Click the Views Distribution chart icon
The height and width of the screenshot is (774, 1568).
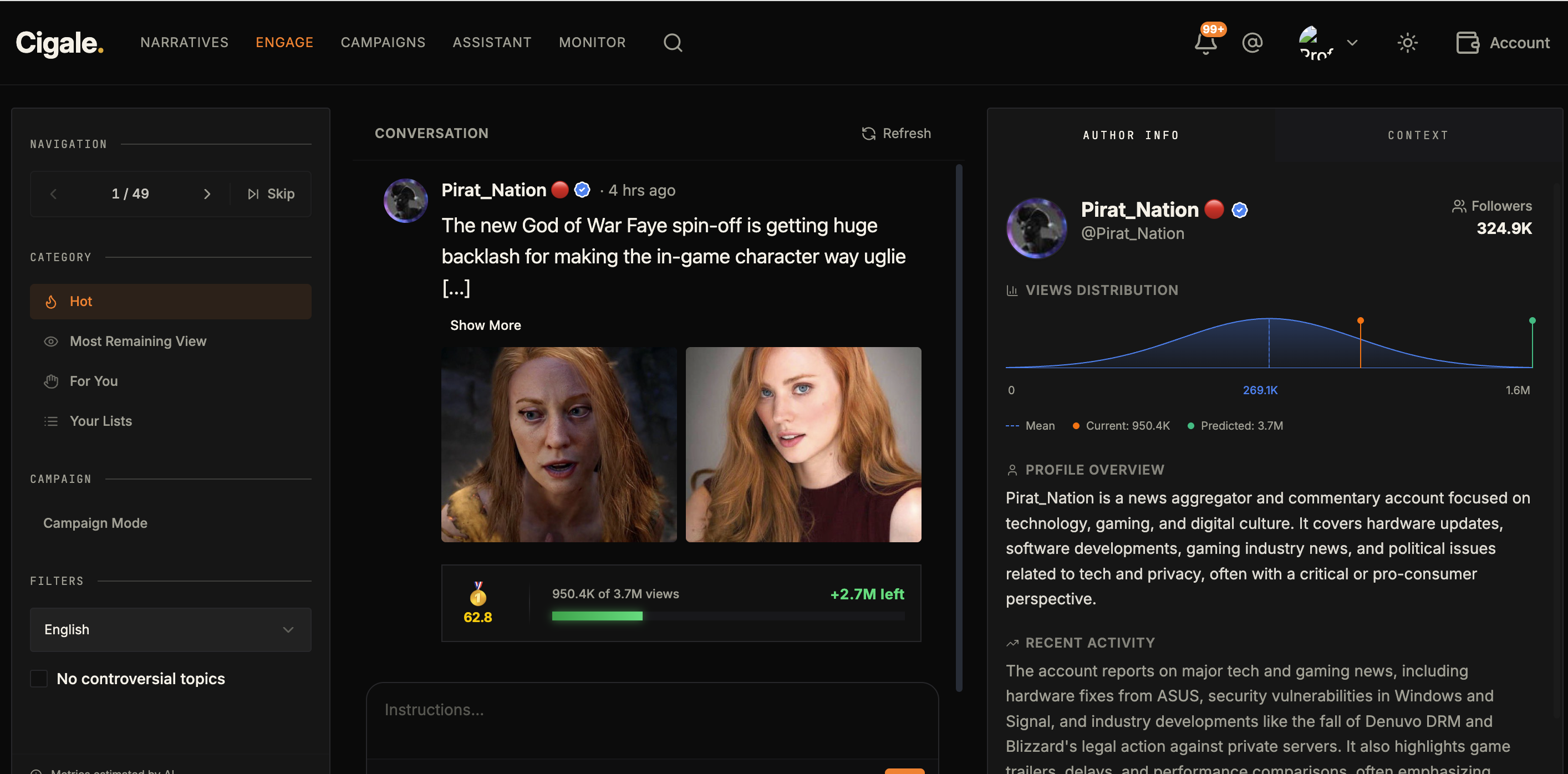click(x=1012, y=291)
